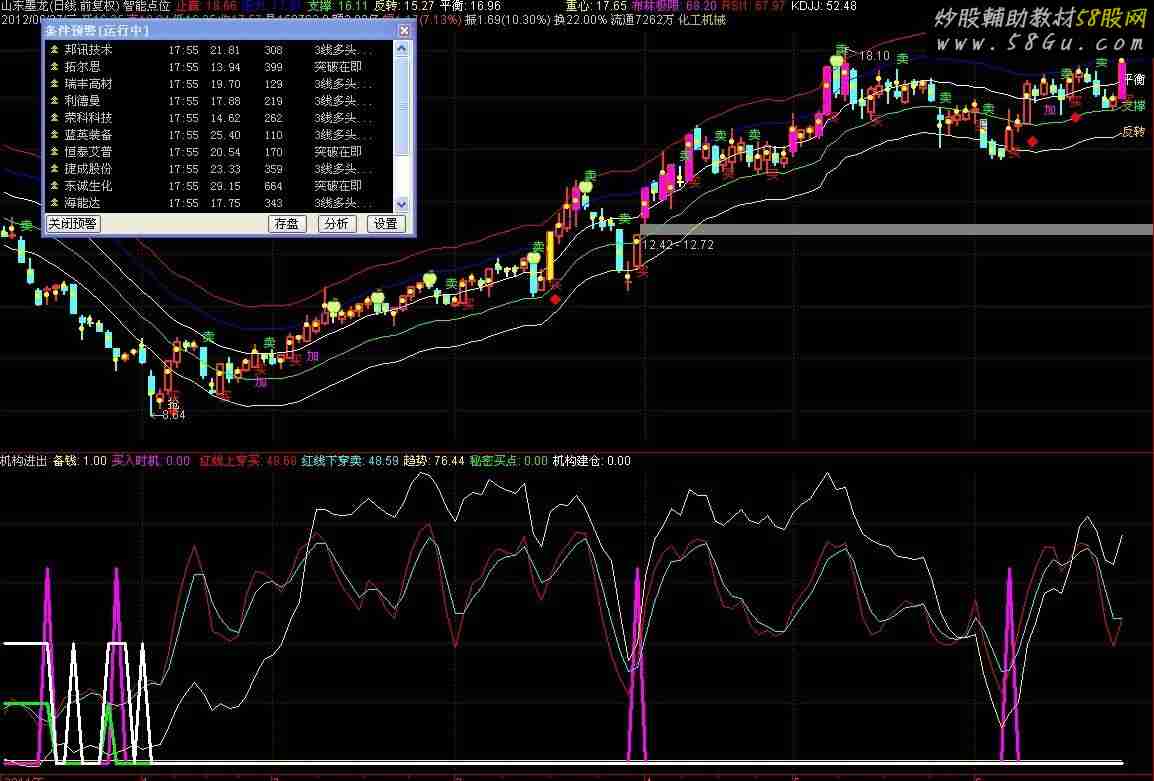Click the alert icon beside 拓尔思

pyautogui.click(x=54, y=67)
